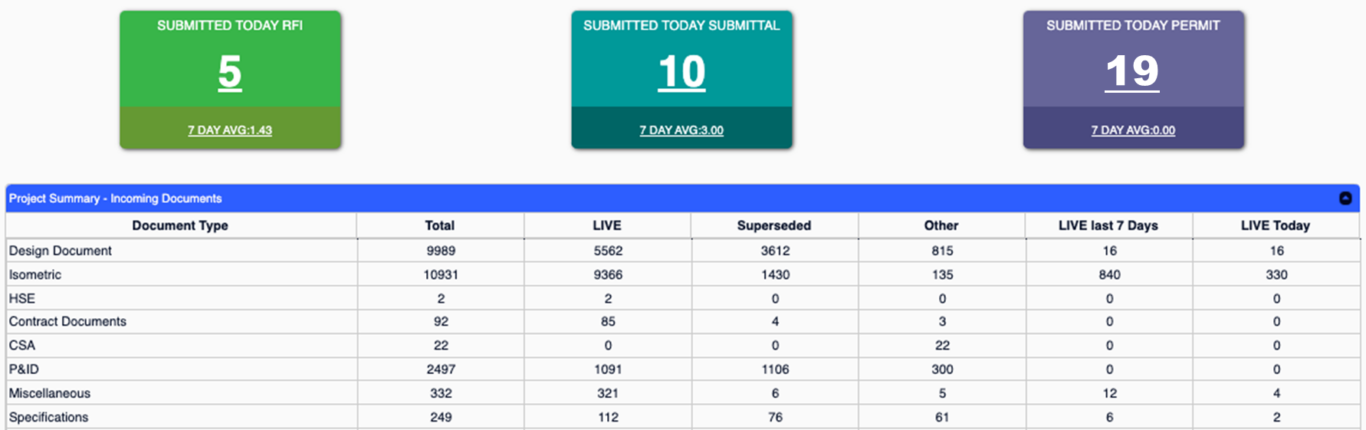Open the Submitted Today Permit count 19
Screen dimensions: 1366x430
pyautogui.click(x=1132, y=72)
